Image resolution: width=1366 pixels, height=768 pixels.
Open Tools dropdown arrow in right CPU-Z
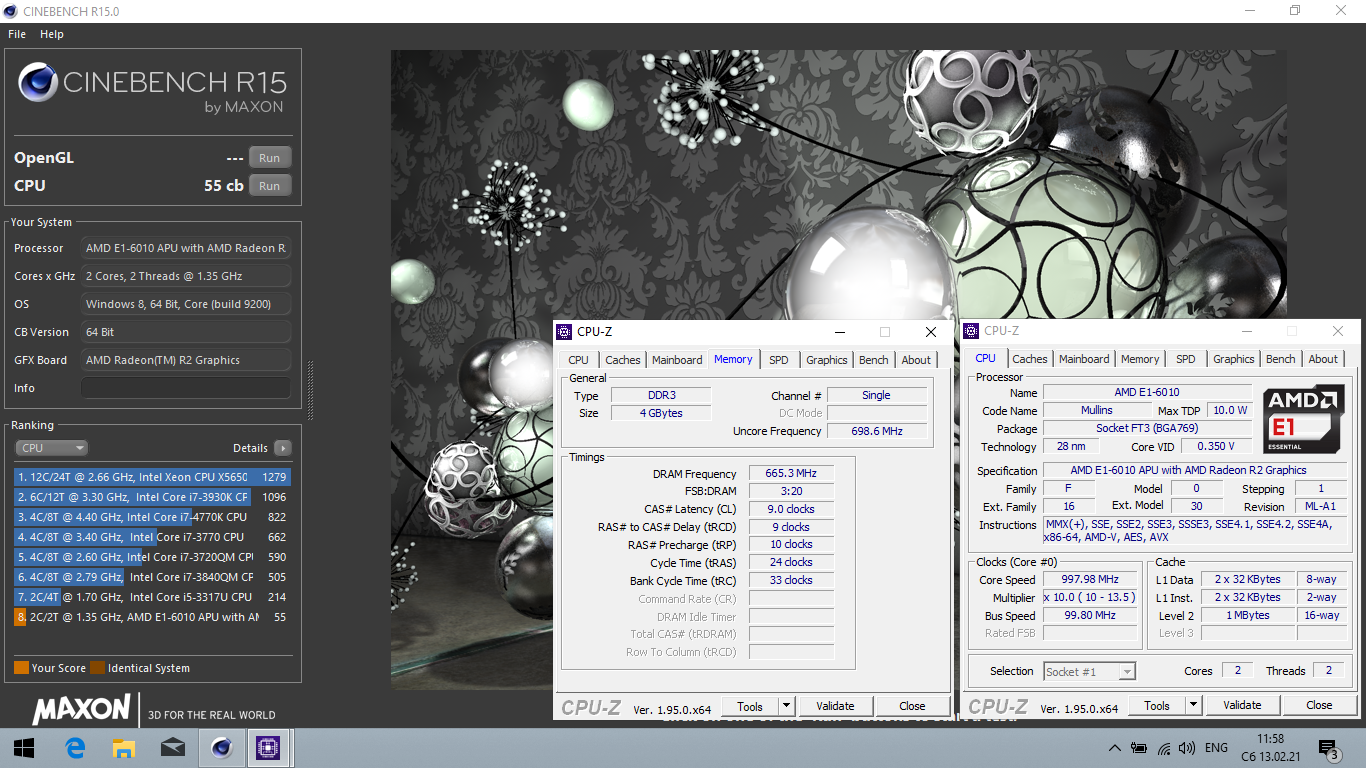pyautogui.click(x=1194, y=705)
